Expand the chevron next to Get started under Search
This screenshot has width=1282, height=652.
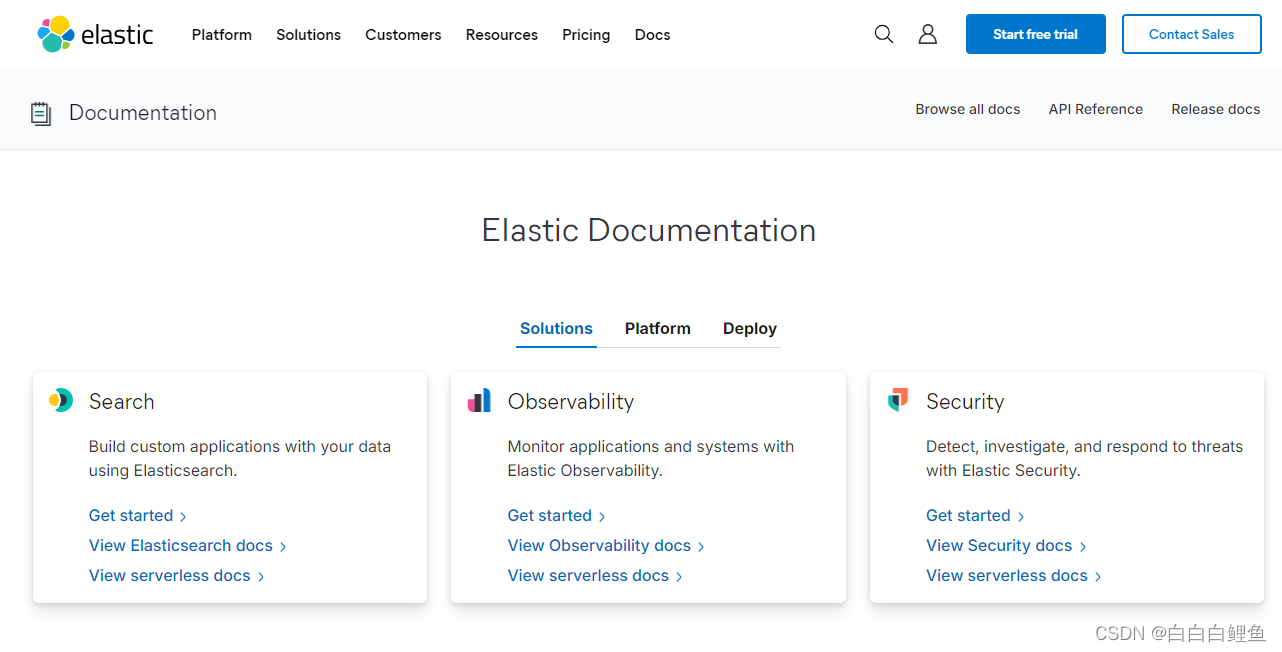coord(184,516)
